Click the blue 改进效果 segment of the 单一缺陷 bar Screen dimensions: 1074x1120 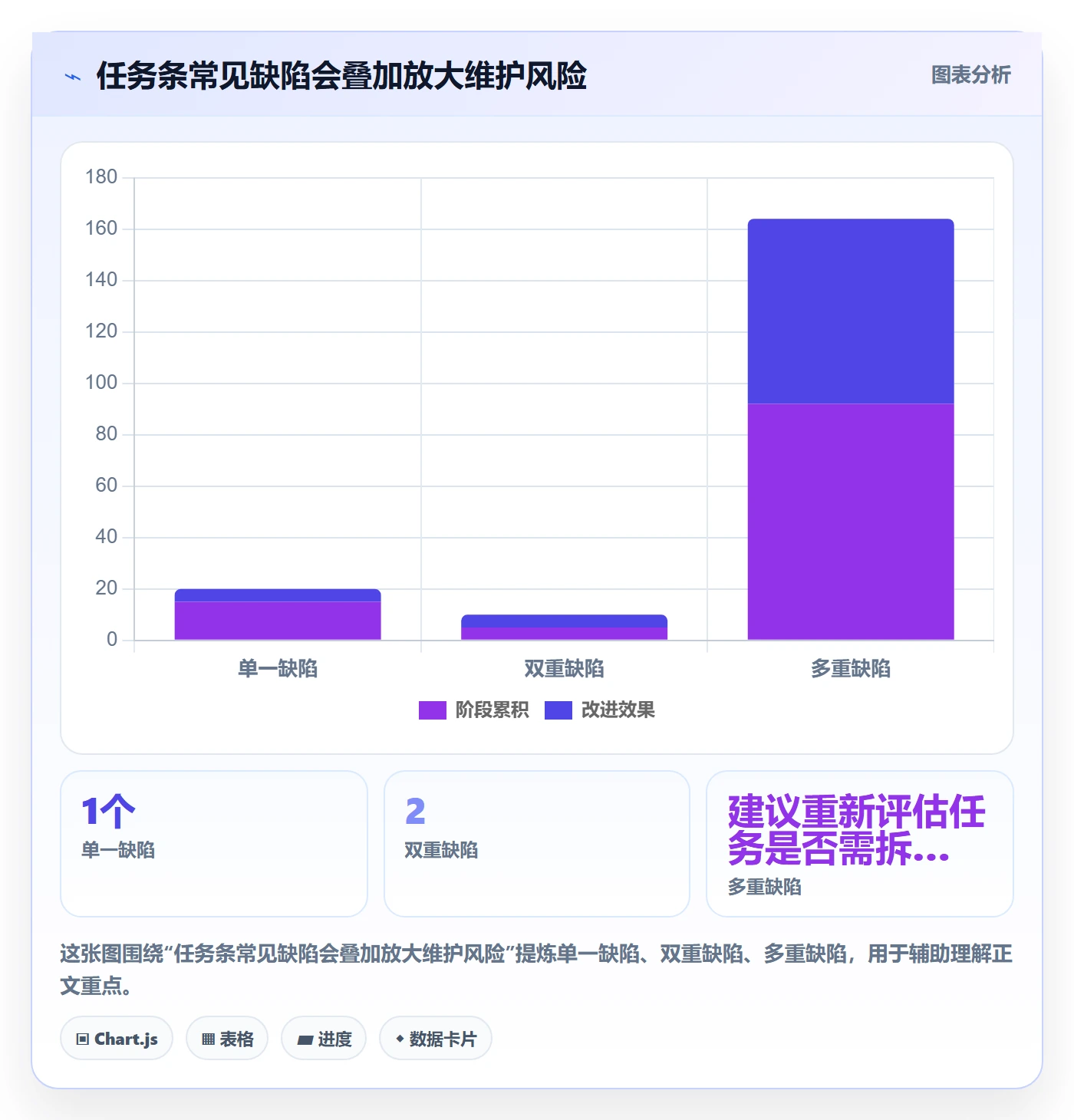coord(278,595)
